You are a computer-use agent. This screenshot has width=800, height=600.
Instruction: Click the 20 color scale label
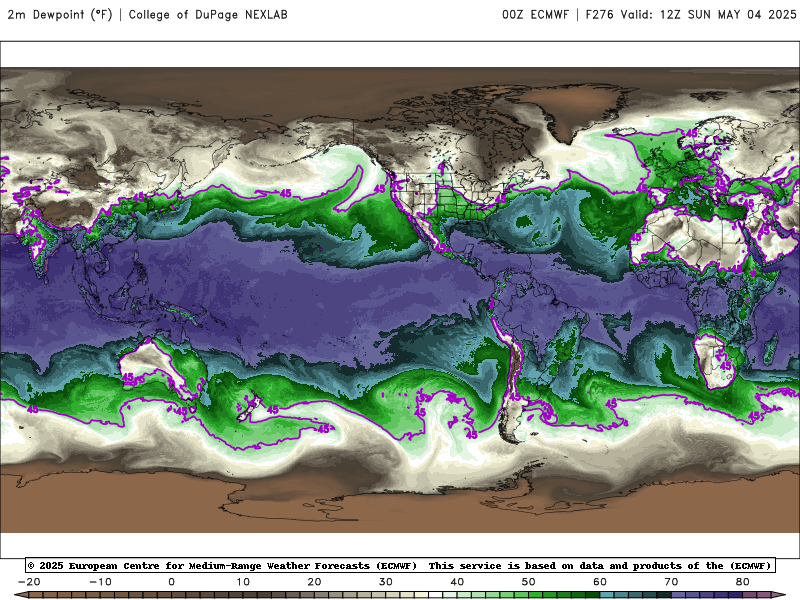click(314, 582)
